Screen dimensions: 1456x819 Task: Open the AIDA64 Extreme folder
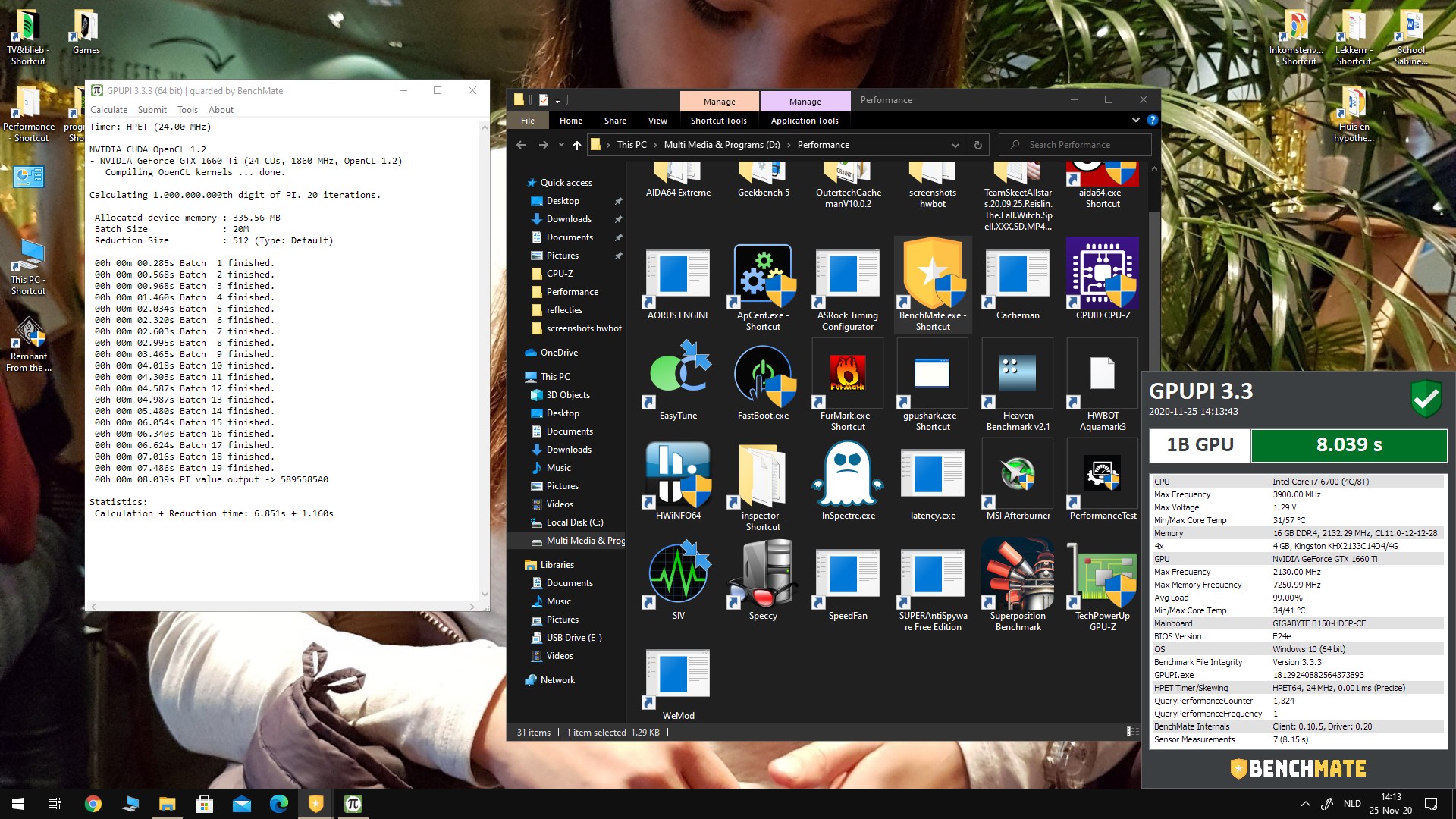[x=678, y=173]
